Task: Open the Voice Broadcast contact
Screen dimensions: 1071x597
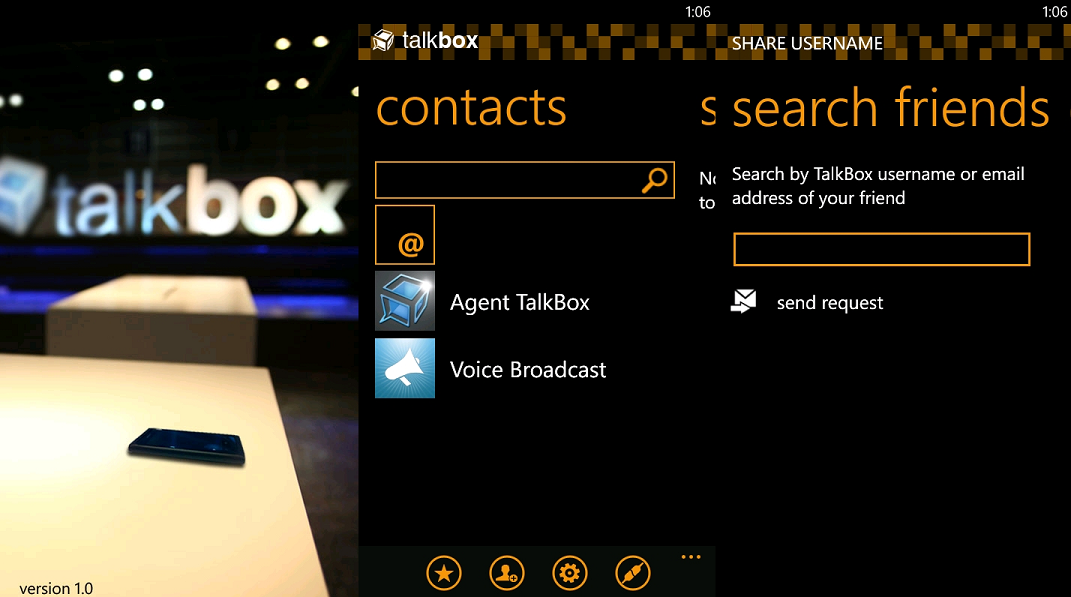Action: point(528,368)
